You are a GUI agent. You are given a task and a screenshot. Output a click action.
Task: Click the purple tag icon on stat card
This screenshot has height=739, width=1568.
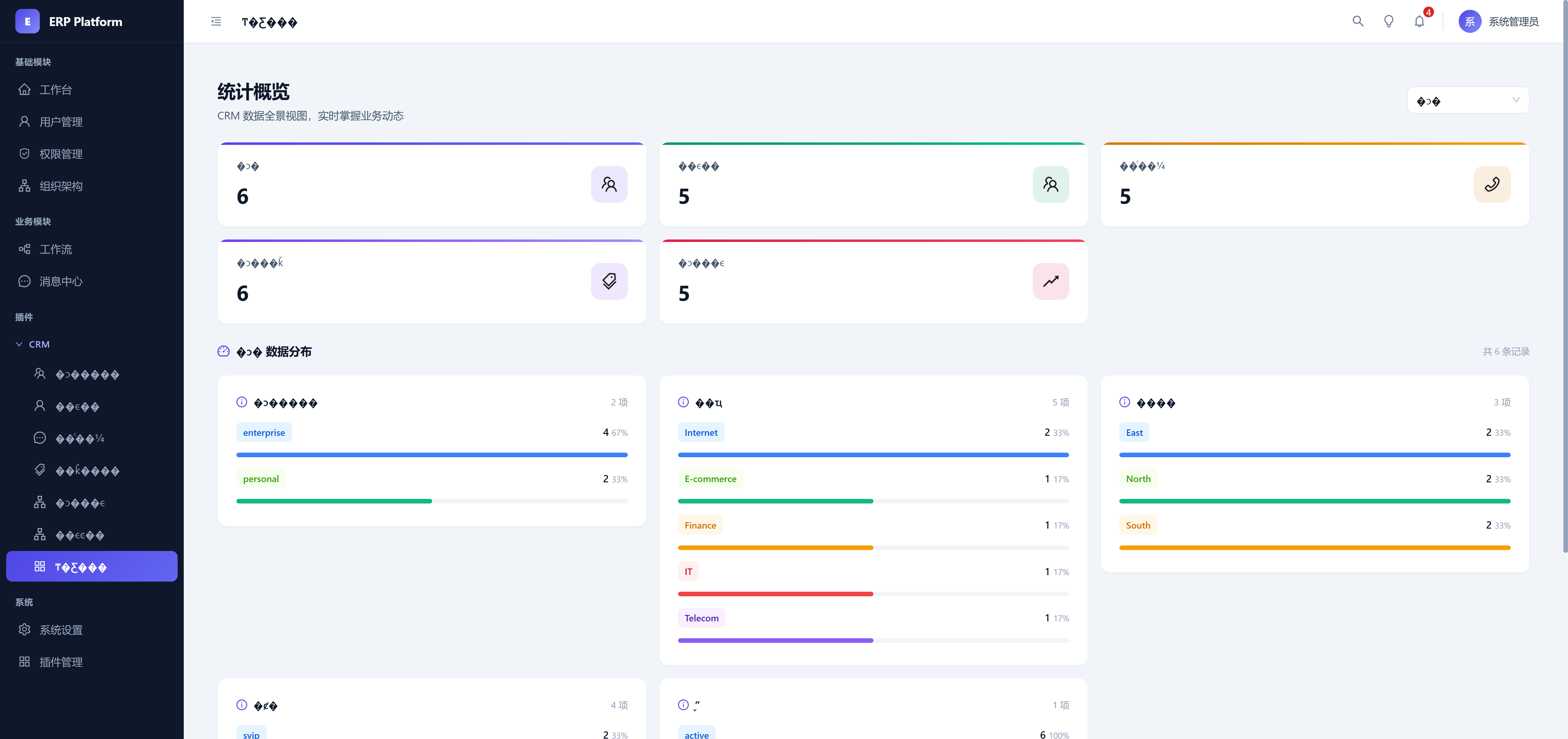[609, 281]
